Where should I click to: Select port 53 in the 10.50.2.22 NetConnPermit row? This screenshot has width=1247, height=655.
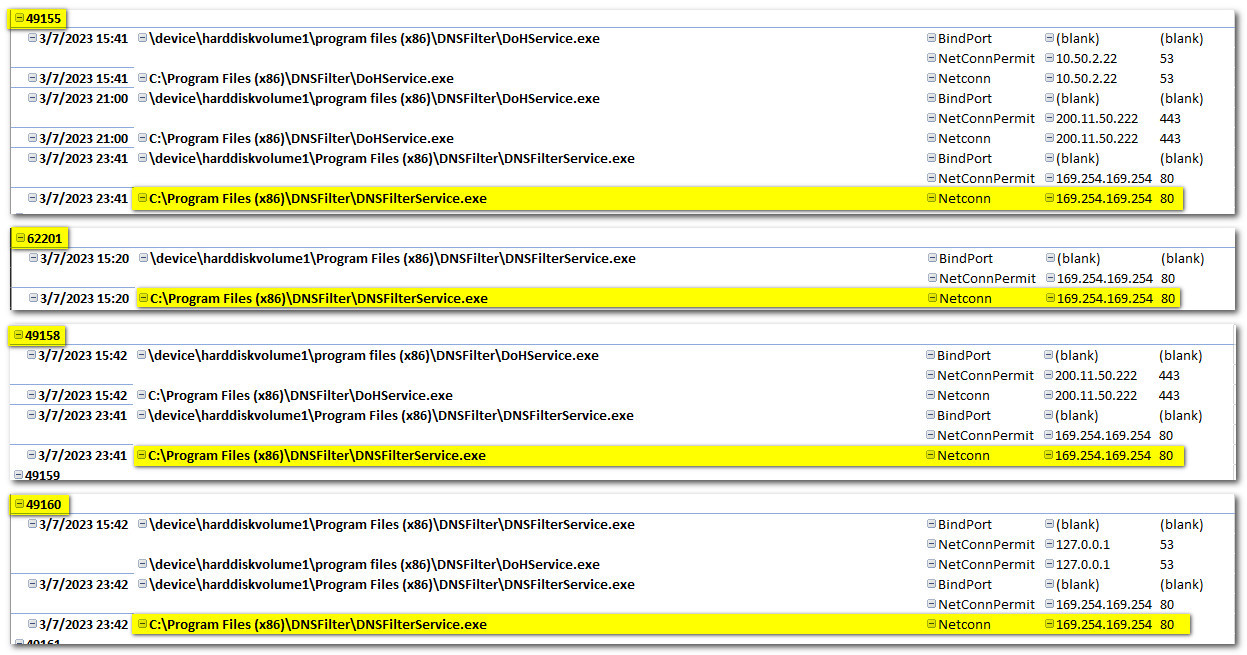1167,58
